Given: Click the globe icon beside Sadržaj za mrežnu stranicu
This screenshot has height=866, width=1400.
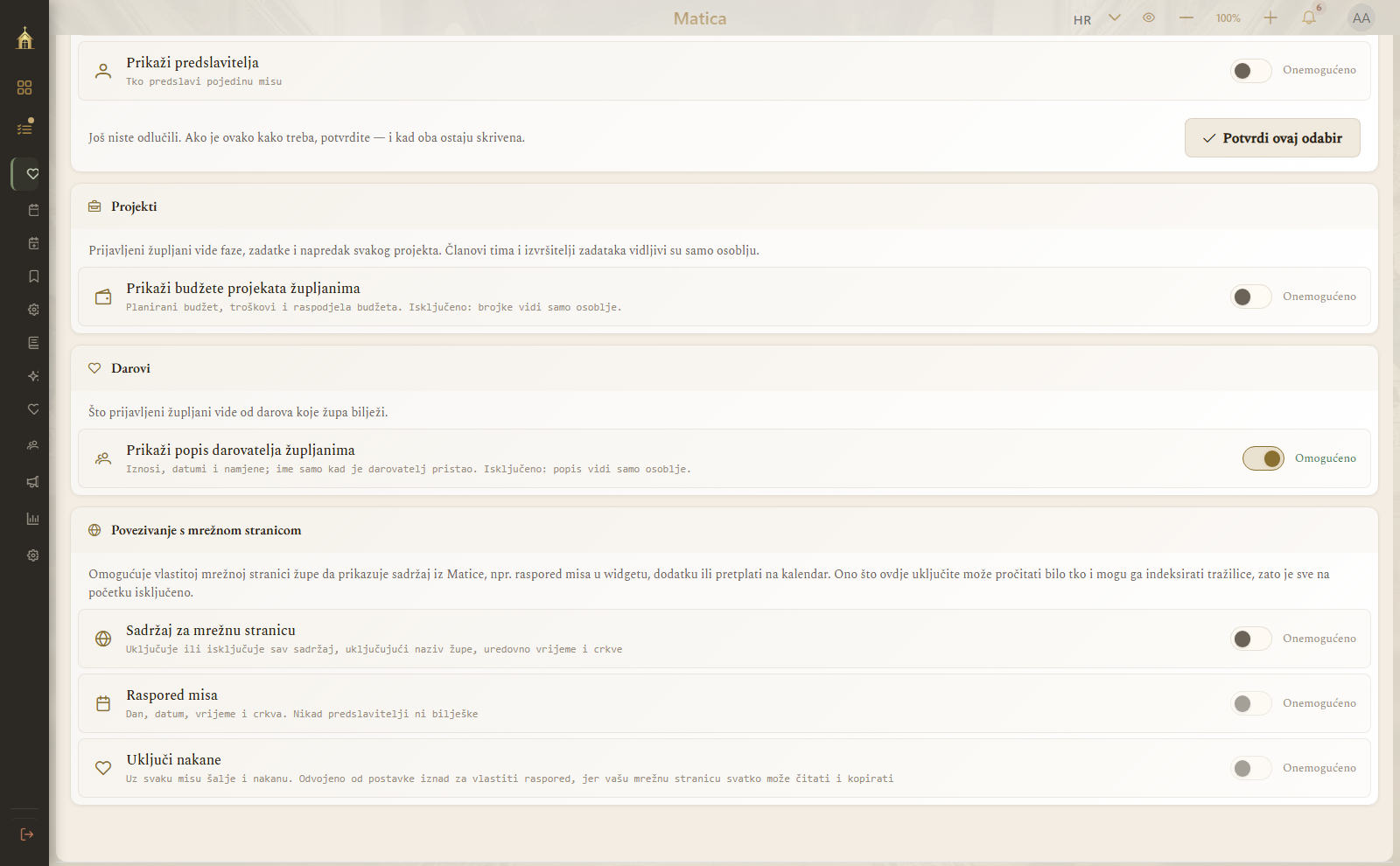Looking at the screenshot, I should coord(103,639).
